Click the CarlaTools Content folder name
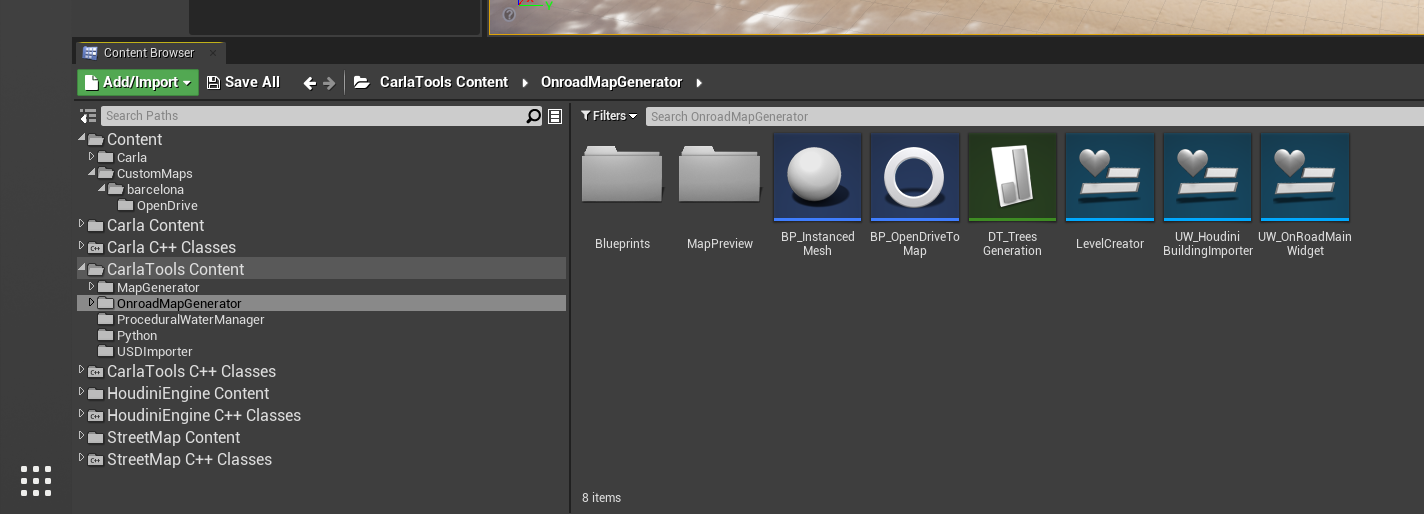The image size is (1424, 514). (x=175, y=269)
